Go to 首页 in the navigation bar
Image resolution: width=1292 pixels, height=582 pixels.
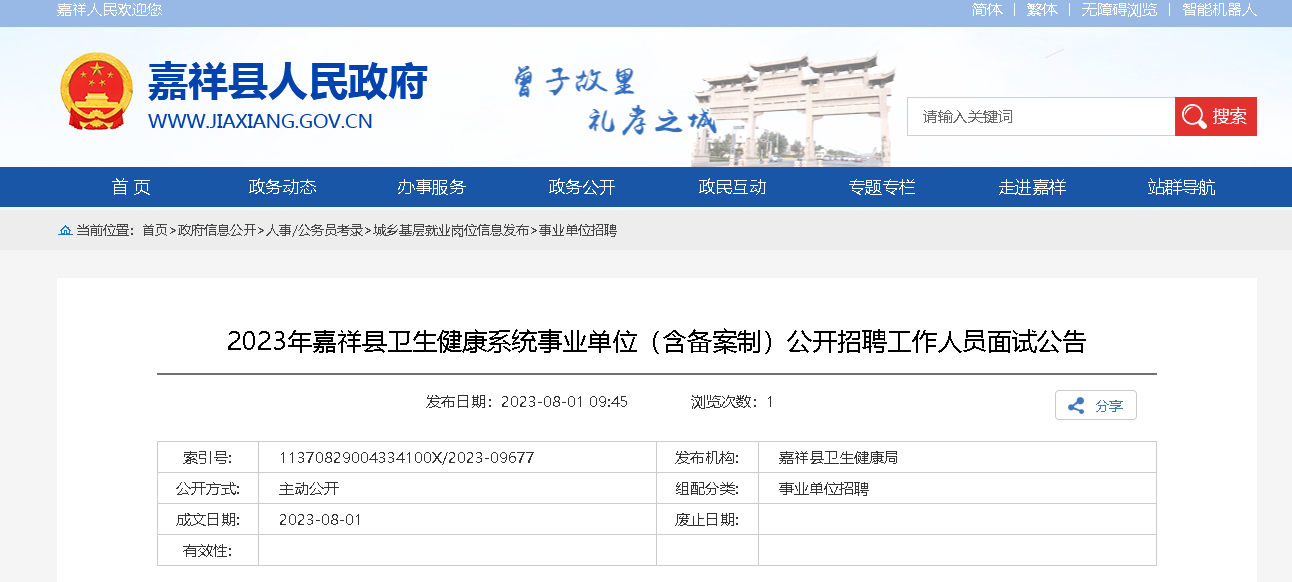coord(131,187)
